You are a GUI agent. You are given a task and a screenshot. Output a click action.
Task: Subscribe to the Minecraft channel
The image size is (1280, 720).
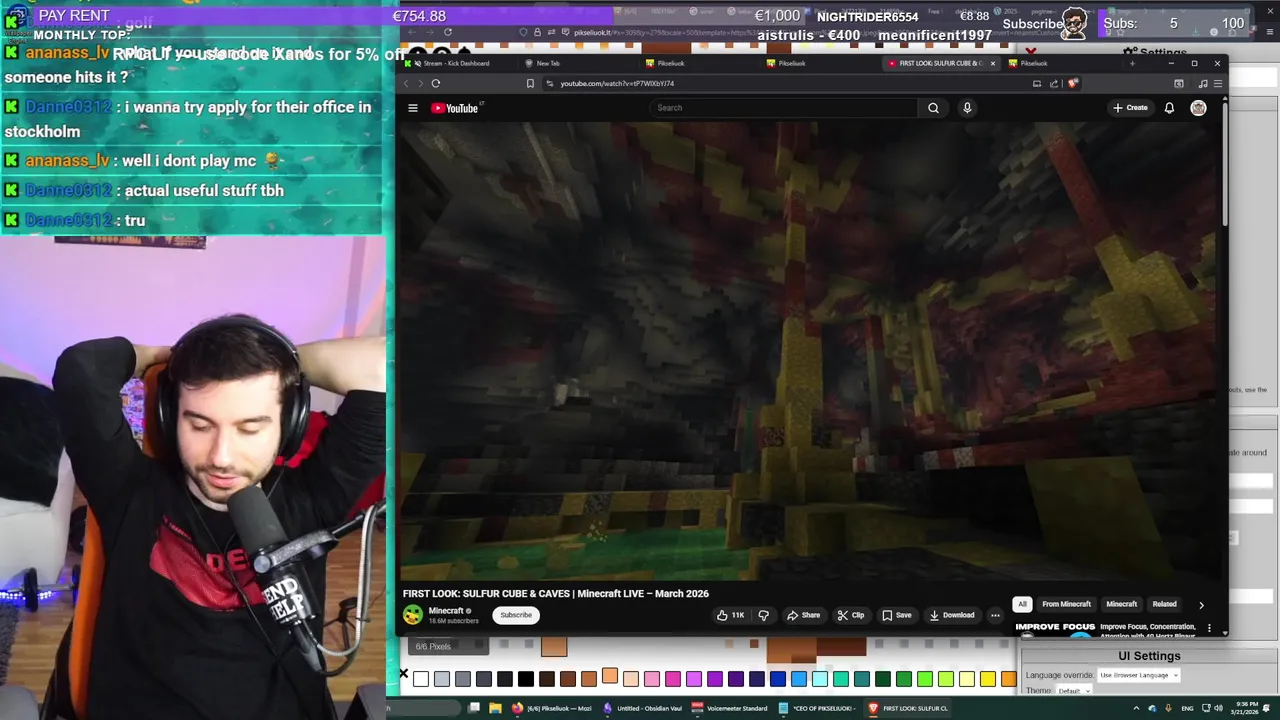(516, 615)
